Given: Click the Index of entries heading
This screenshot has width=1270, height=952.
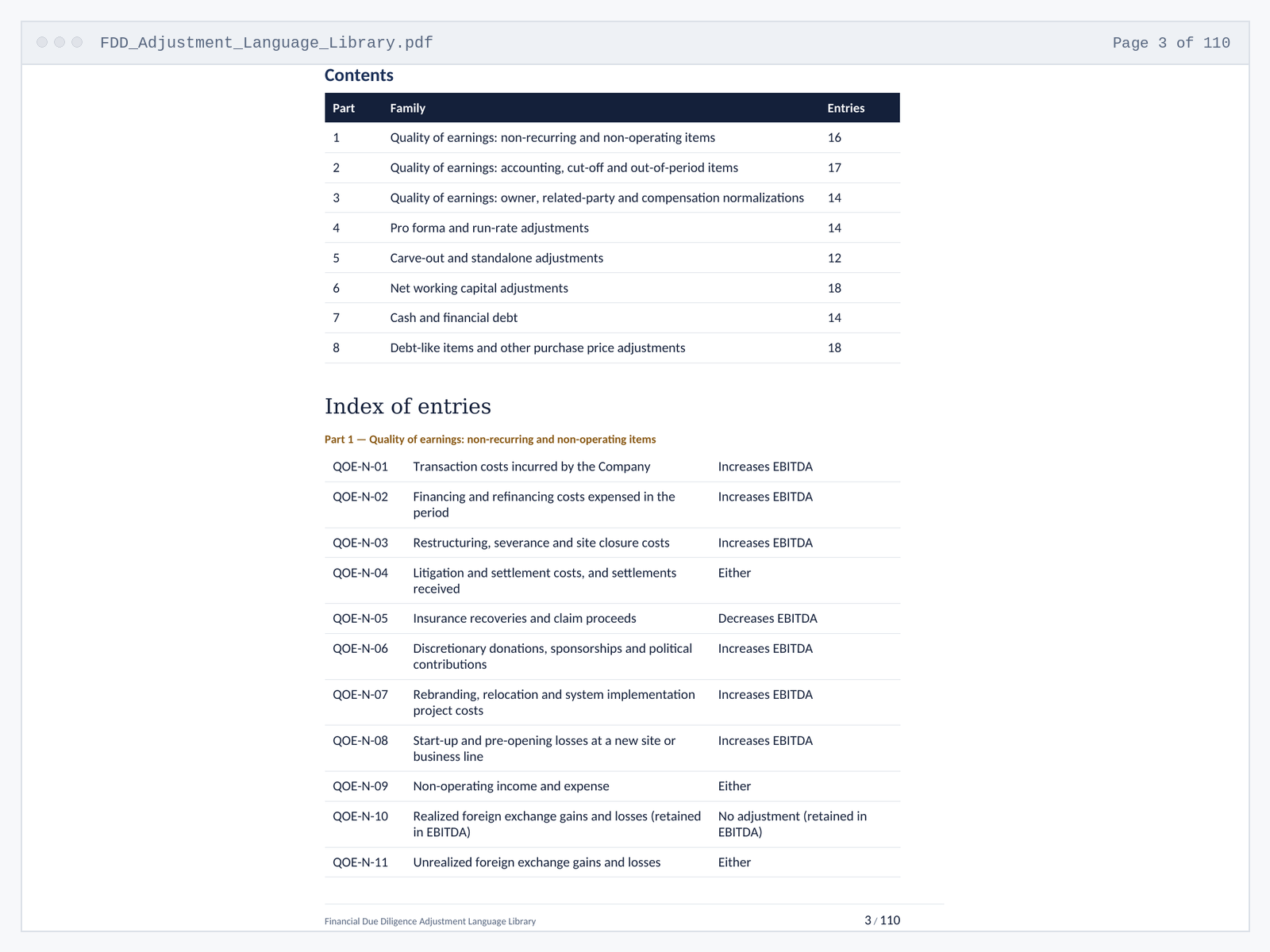Looking at the screenshot, I should pos(408,406).
